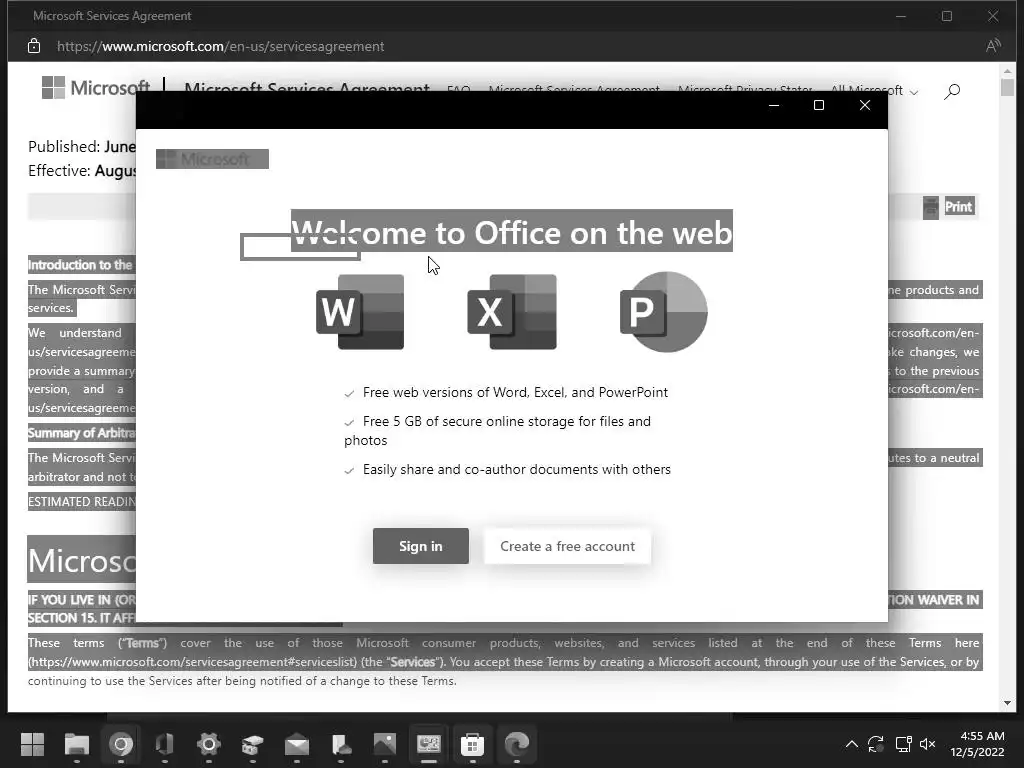The height and width of the screenshot is (768, 1024).
Task: Click the sync update tray icon
Action: pyautogui.click(x=876, y=744)
